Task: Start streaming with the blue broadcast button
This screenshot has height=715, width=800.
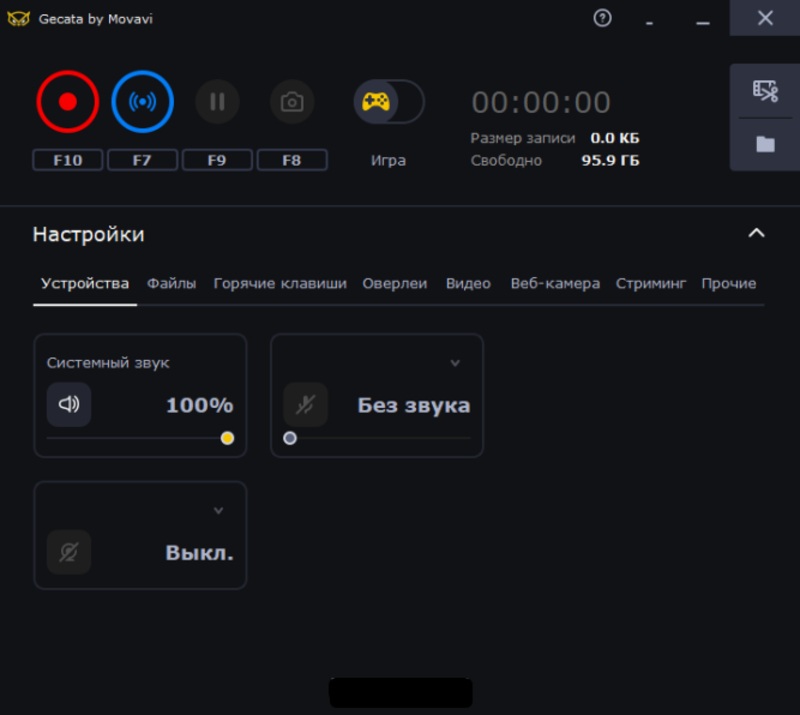Action: (143, 102)
